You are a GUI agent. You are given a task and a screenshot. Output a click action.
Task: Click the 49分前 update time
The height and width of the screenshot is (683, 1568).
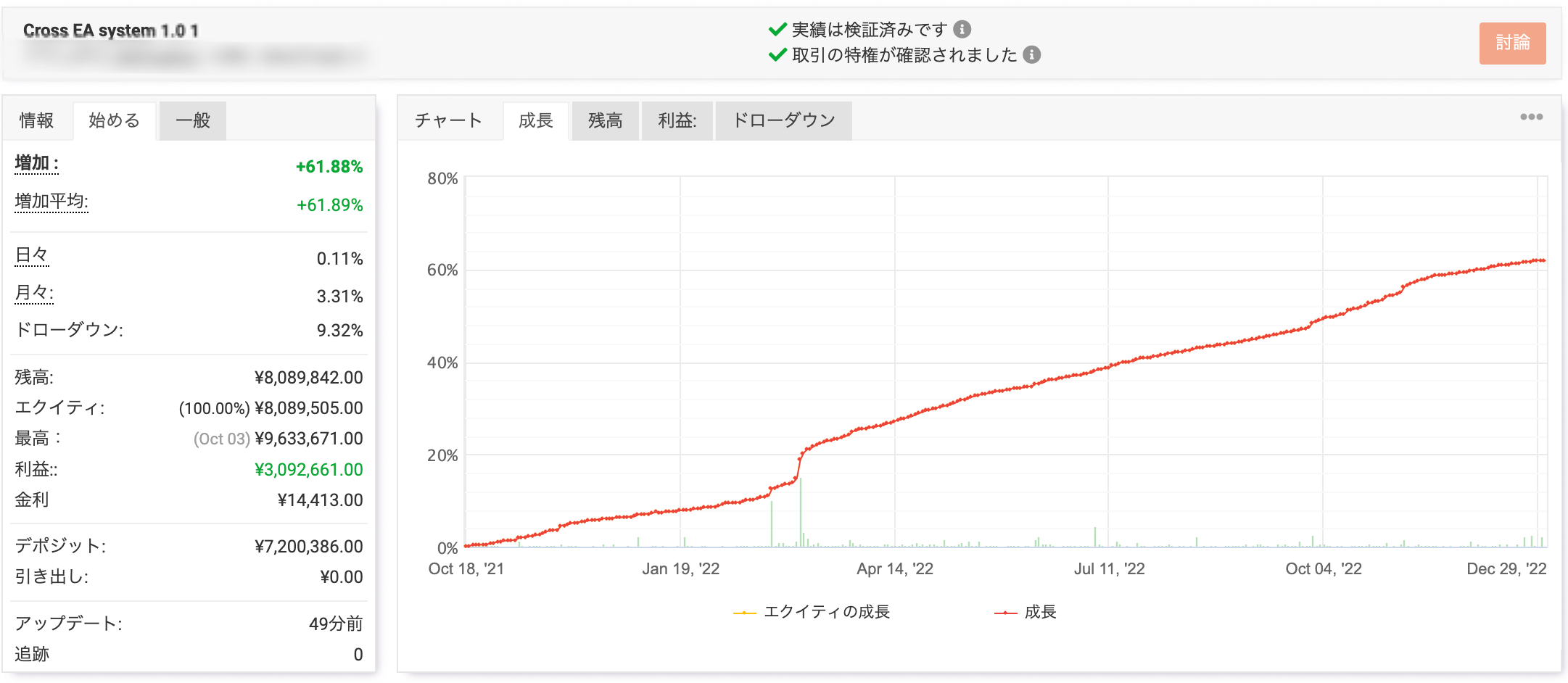(336, 624)
